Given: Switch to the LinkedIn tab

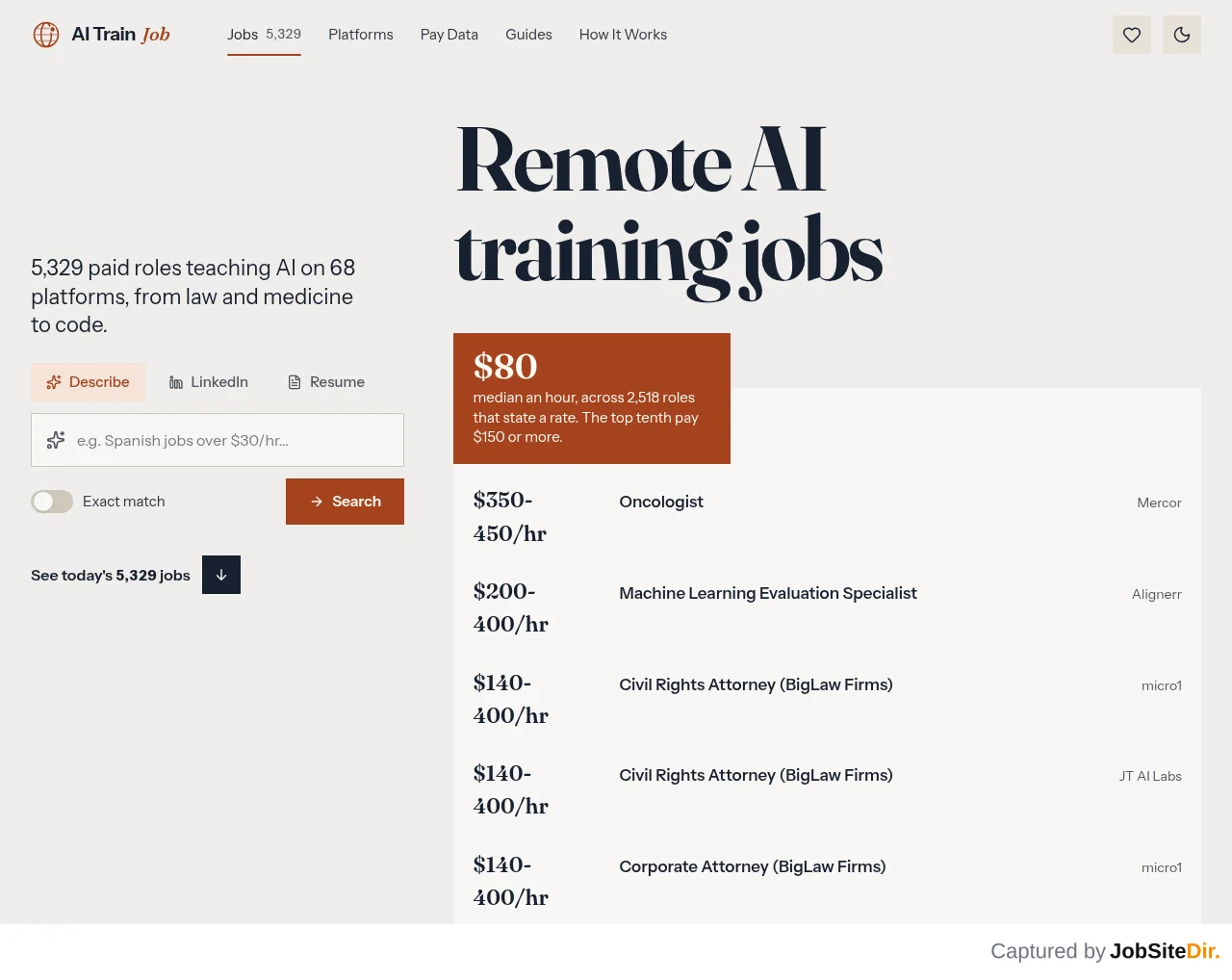Looking at the screenshot, I should coord(209,382).
